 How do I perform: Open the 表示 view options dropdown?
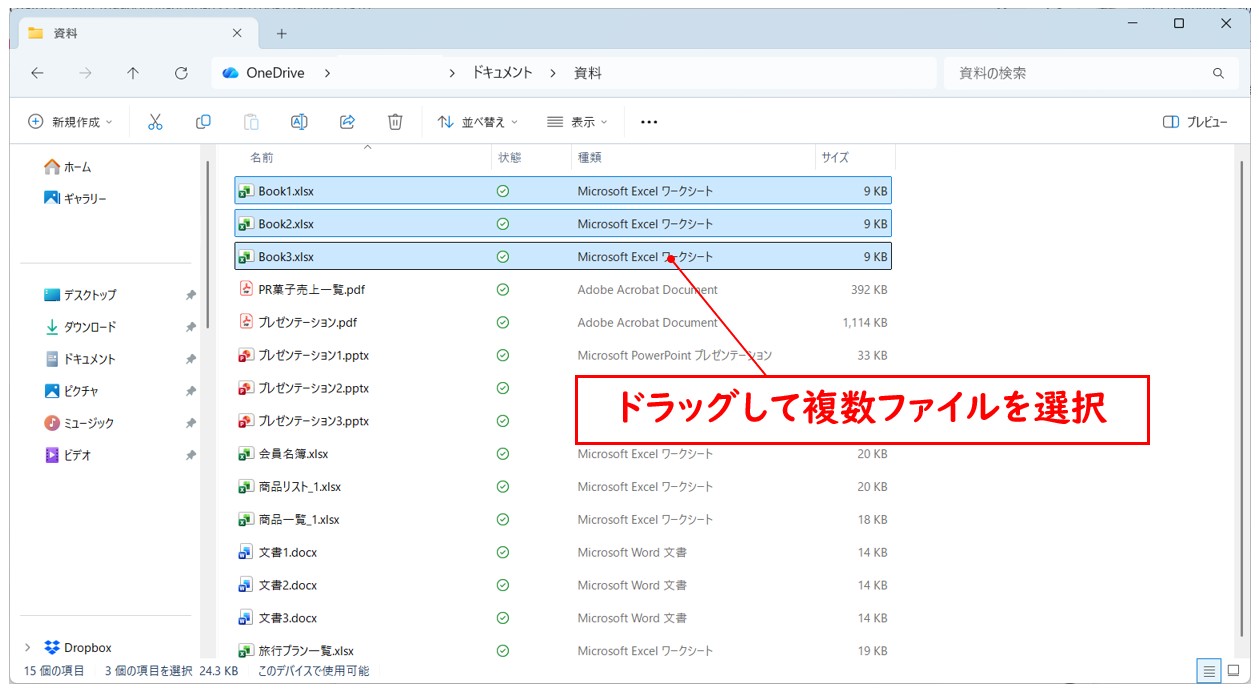pos(576,121)
